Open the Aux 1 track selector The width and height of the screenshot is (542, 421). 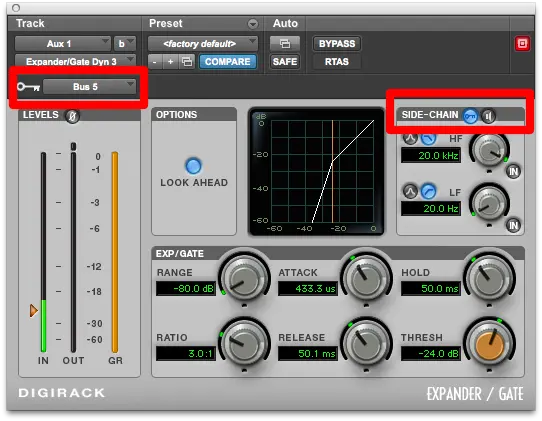[63, 44]
